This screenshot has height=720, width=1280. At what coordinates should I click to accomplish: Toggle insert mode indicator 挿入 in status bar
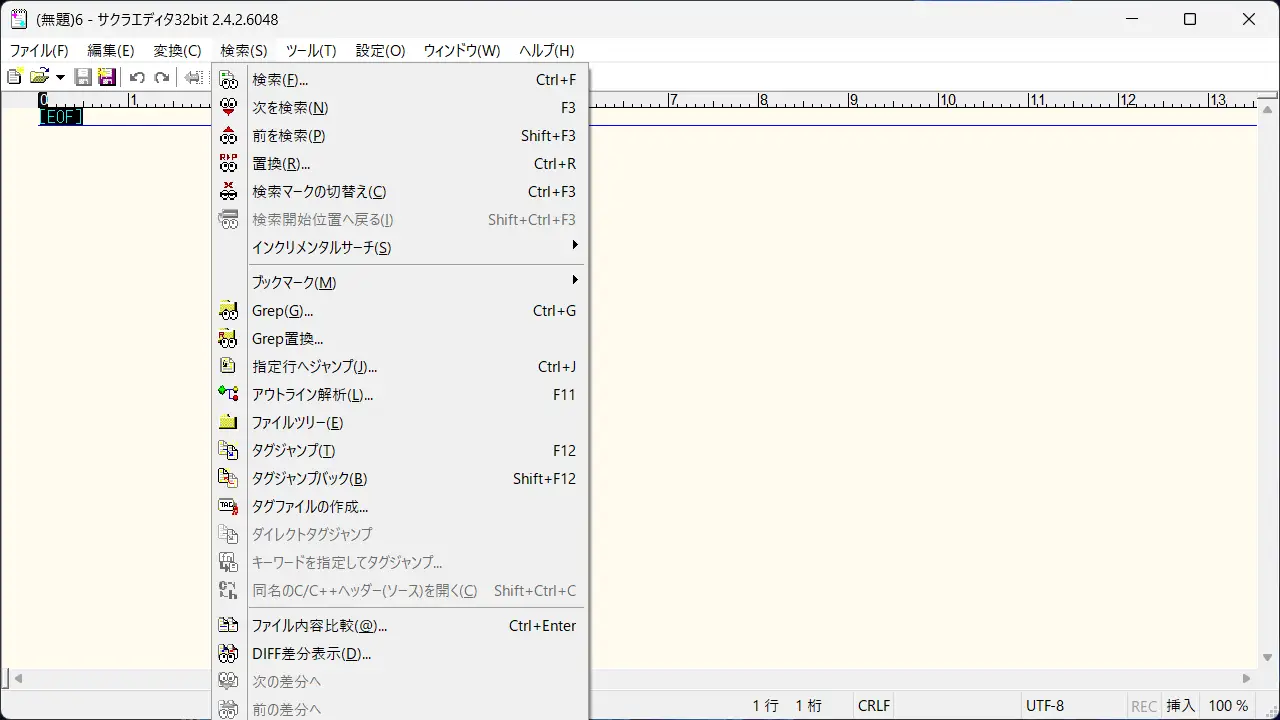(1180, 706)
